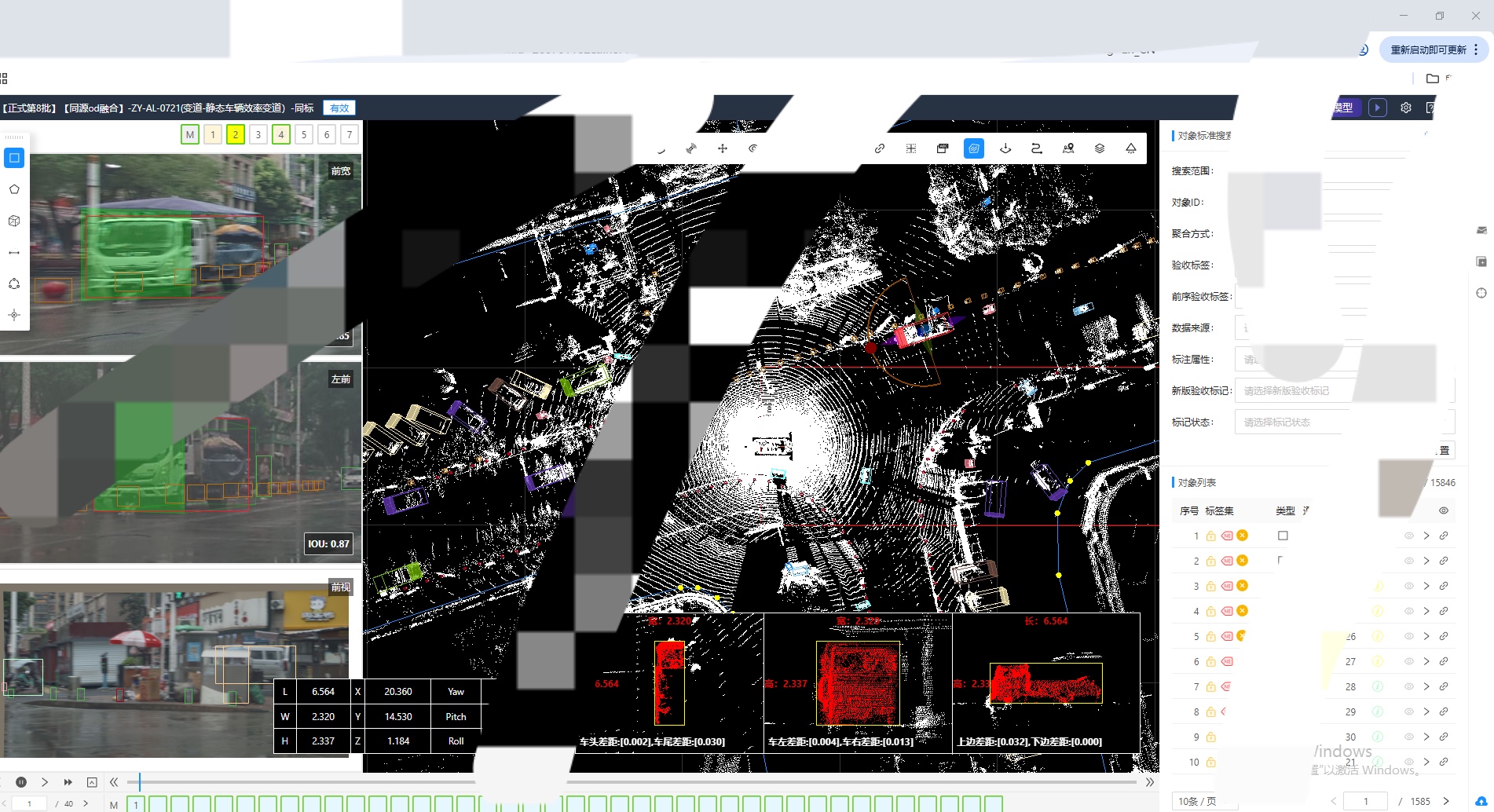Switch to camera tab 1
1494x812 pixels.
[x=213, y=134]
